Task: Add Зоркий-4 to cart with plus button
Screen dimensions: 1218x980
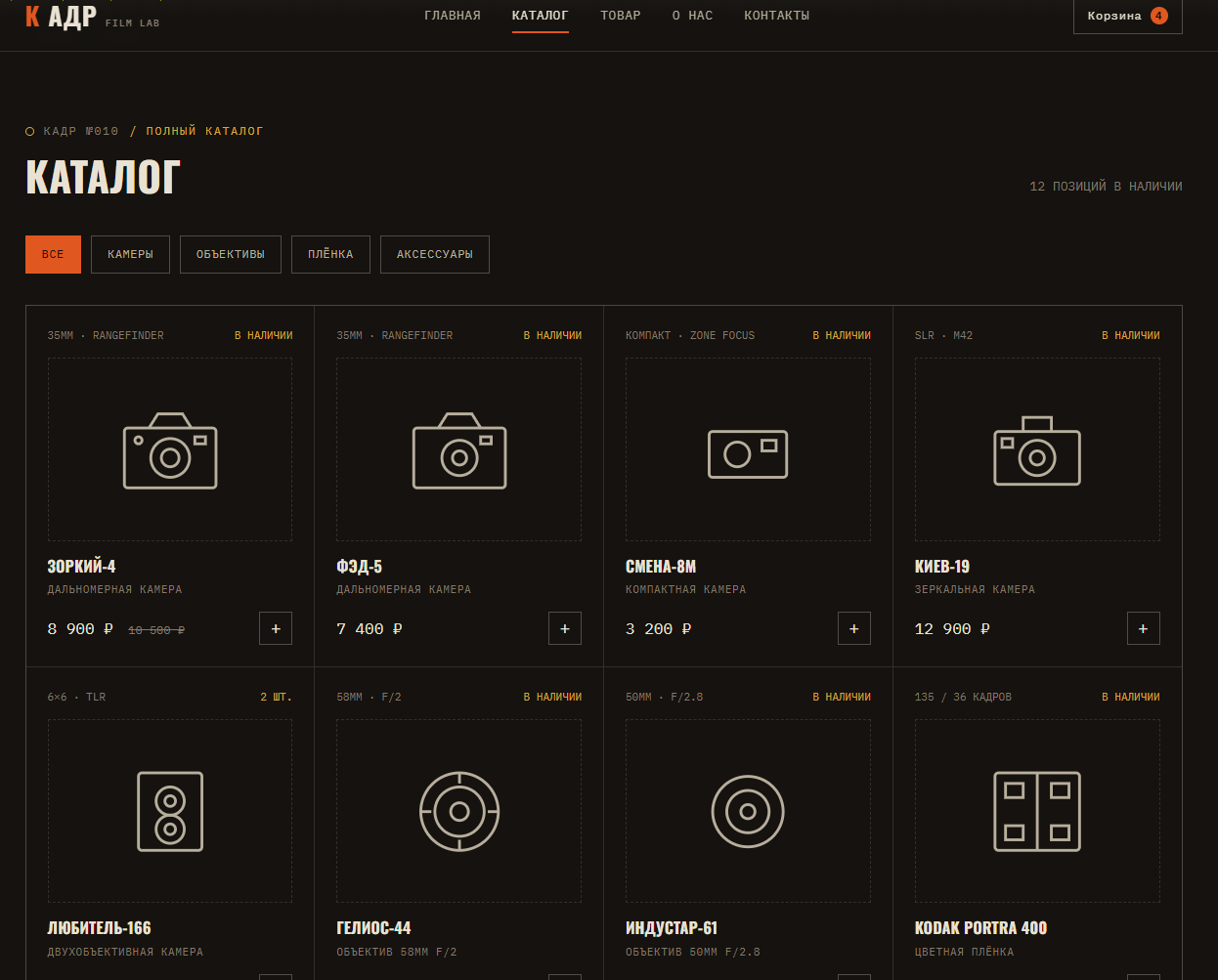Action: point(276,628)
